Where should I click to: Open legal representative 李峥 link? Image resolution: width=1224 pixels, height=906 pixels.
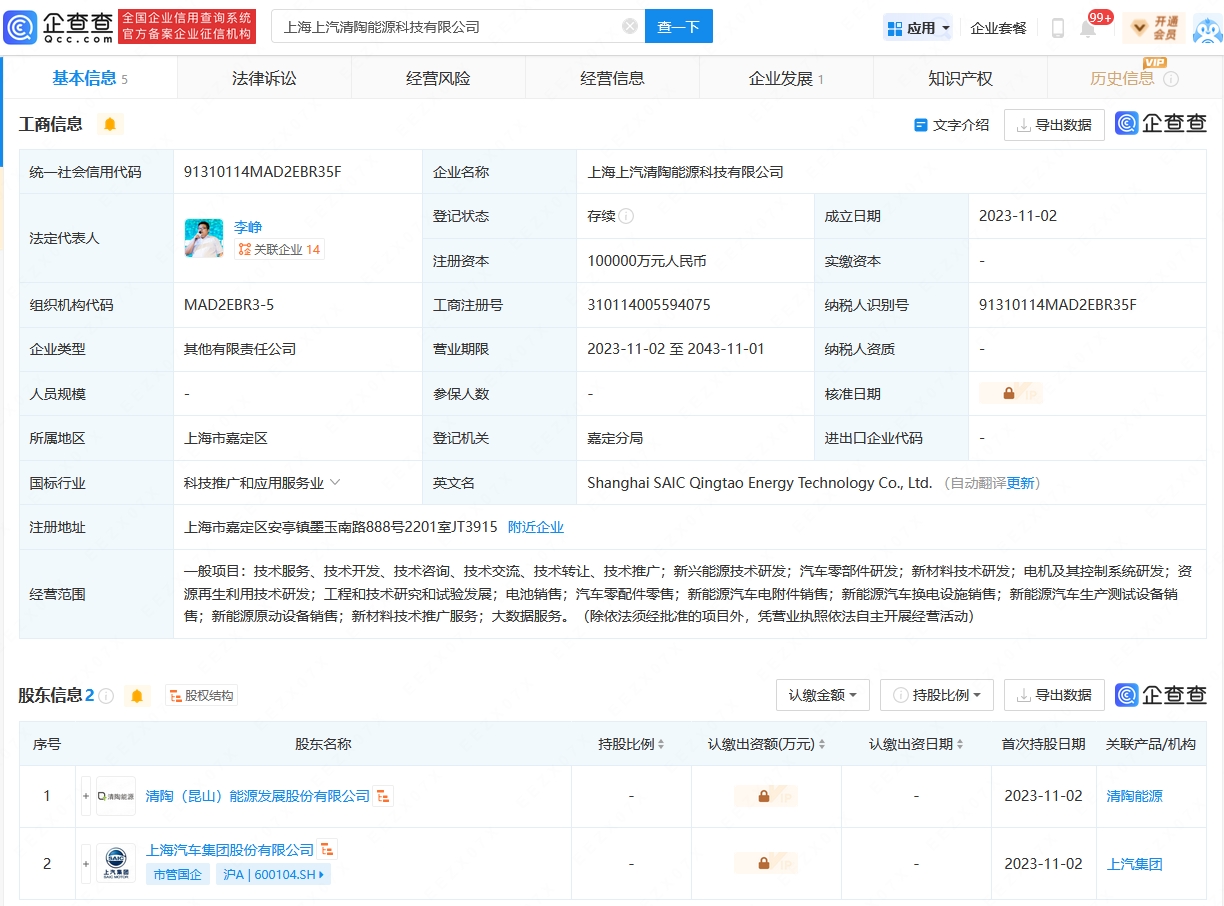[248, 227]
